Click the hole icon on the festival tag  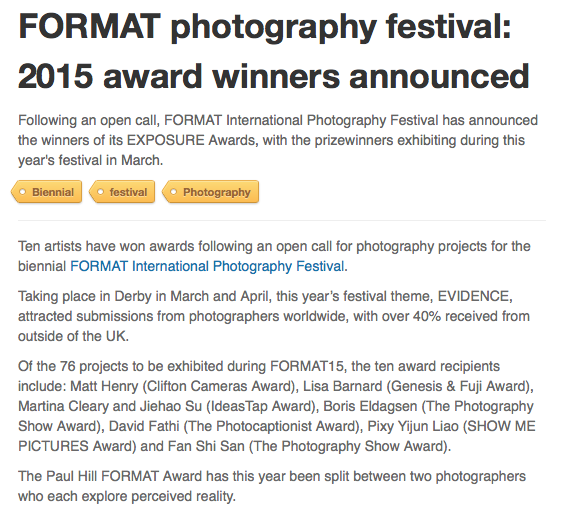pyautogui.click(x=101, y=192)
